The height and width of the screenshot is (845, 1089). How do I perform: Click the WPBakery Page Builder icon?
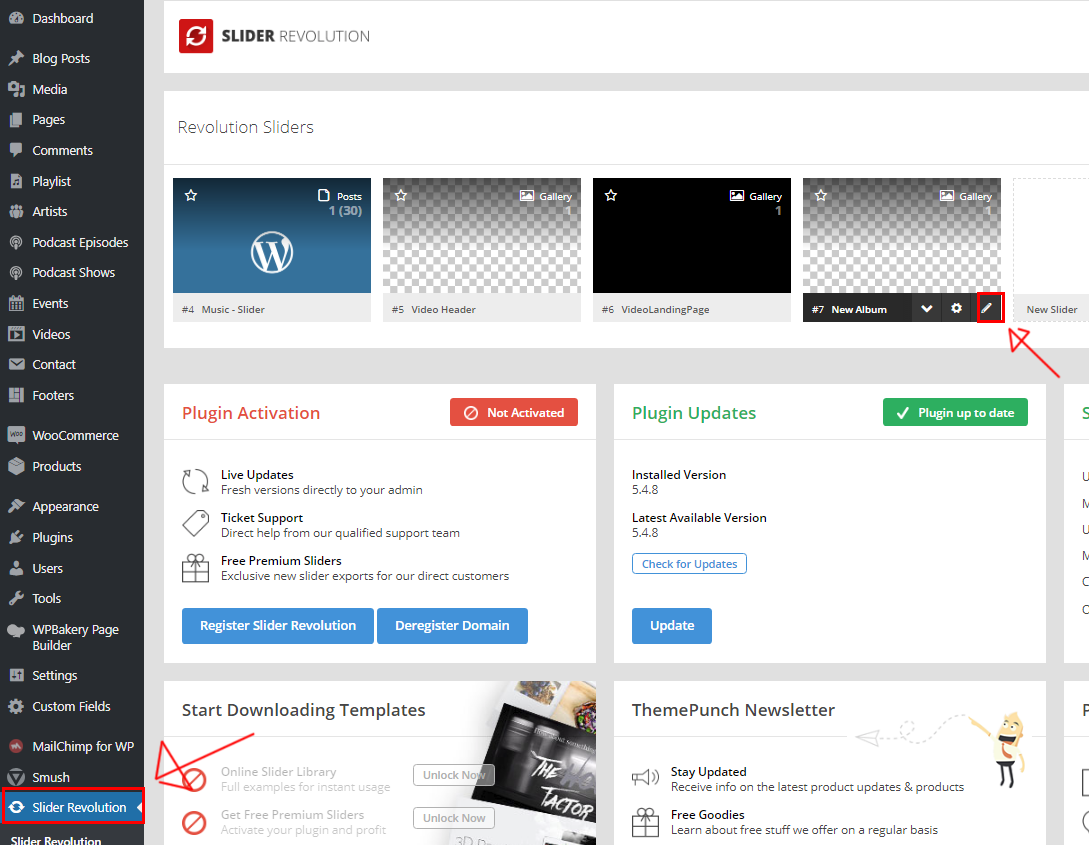coord(16,630)
